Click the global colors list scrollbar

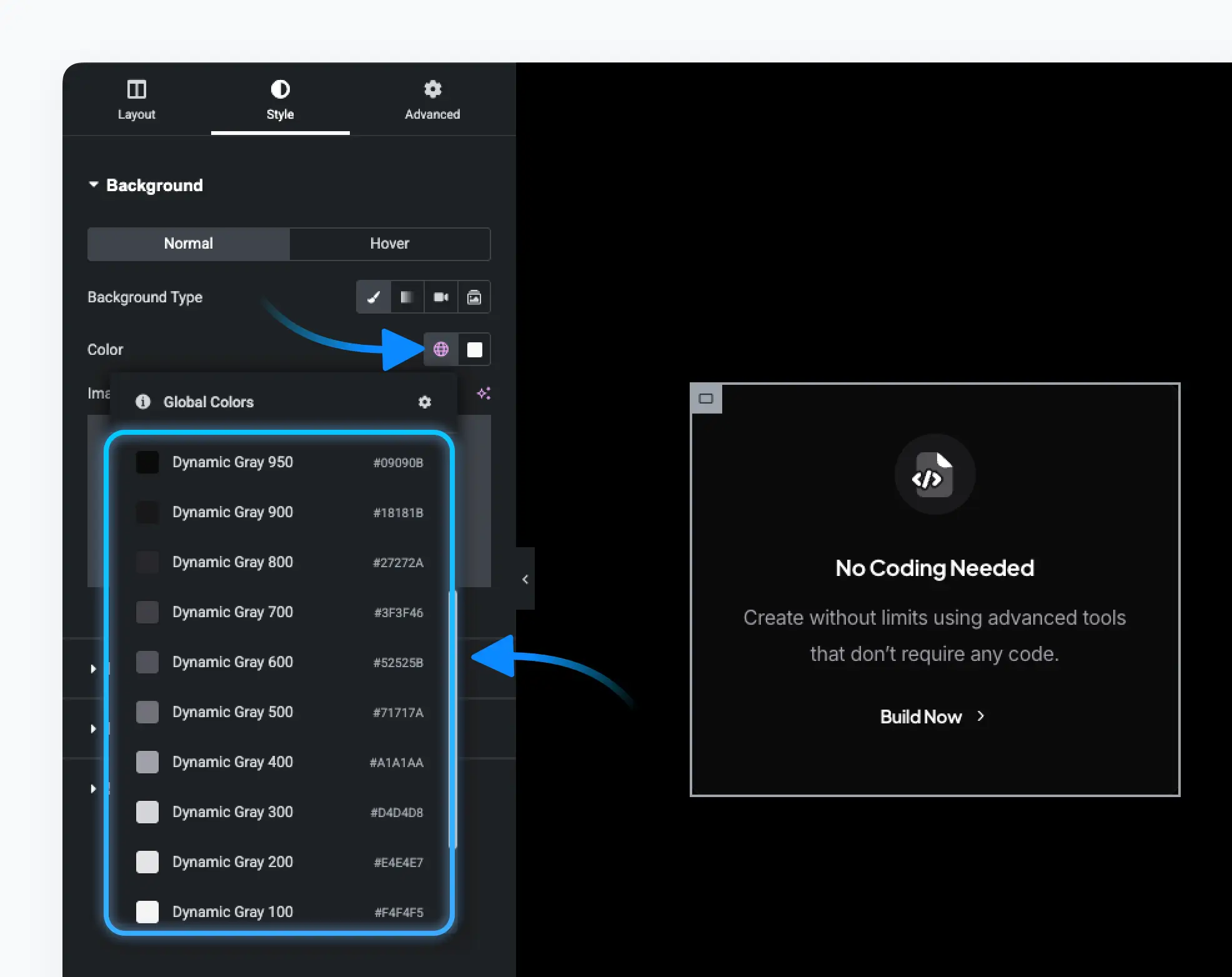(453, 718)
